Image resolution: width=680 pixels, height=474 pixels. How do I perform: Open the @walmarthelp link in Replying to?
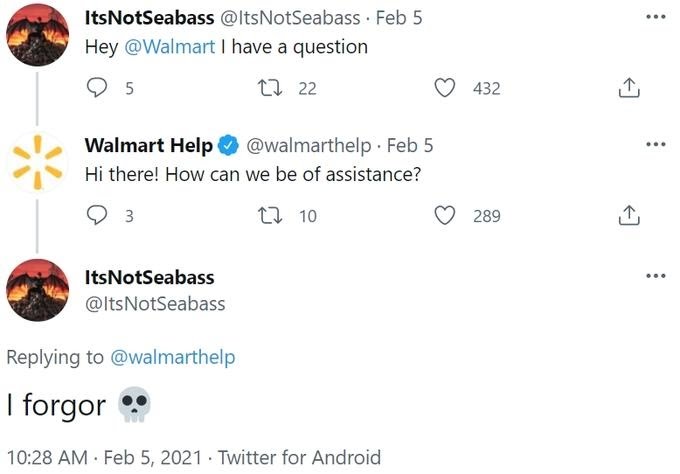pyautogui.click(x=173, y=357)
